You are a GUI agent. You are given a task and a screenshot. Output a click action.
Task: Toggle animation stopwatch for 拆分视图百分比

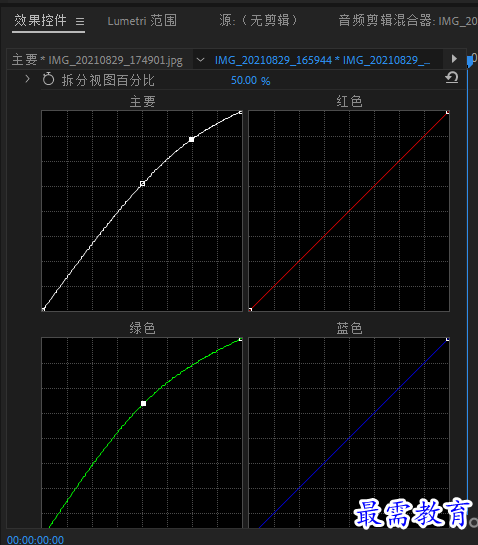pos(48,79)
